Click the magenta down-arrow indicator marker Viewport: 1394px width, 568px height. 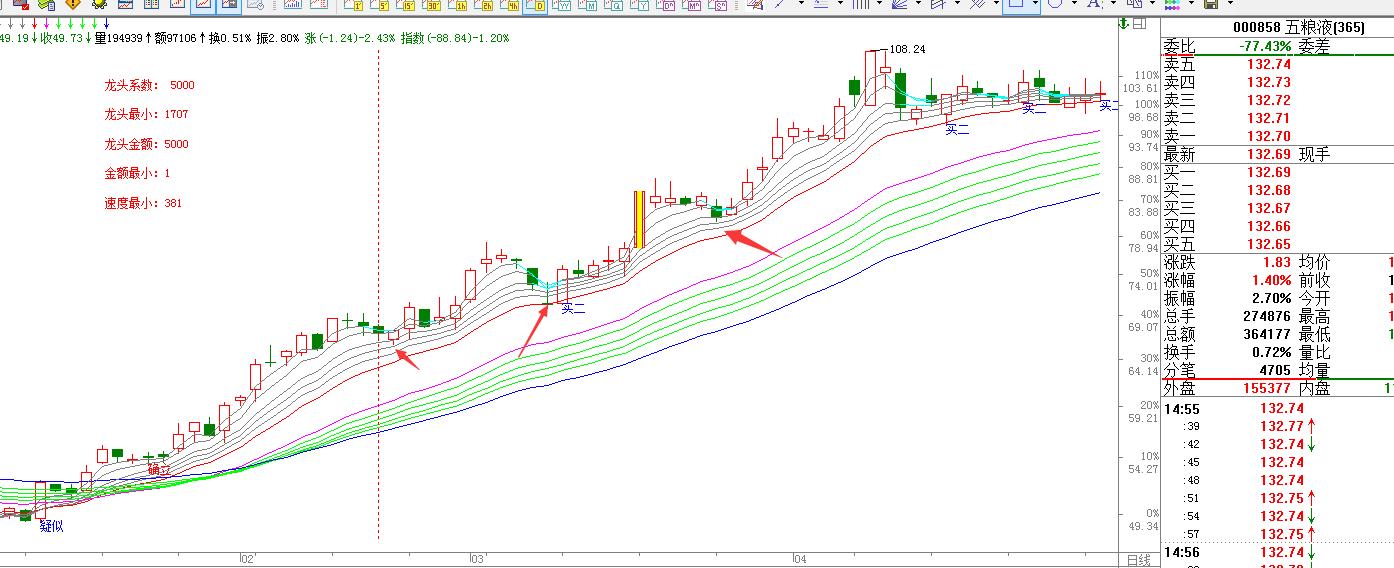coord(46,23)
